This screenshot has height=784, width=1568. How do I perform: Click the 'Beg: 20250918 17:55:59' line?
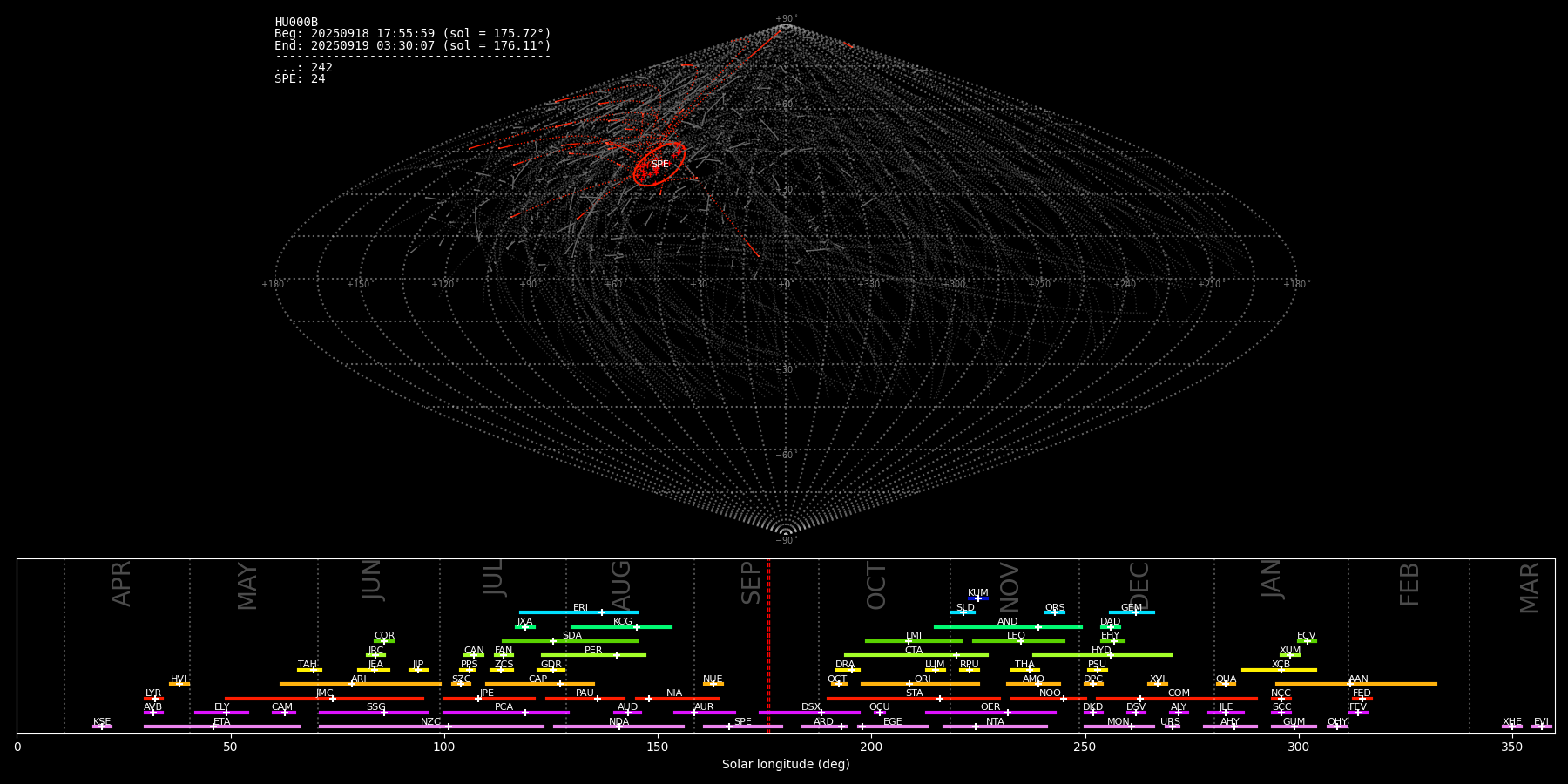413,34
